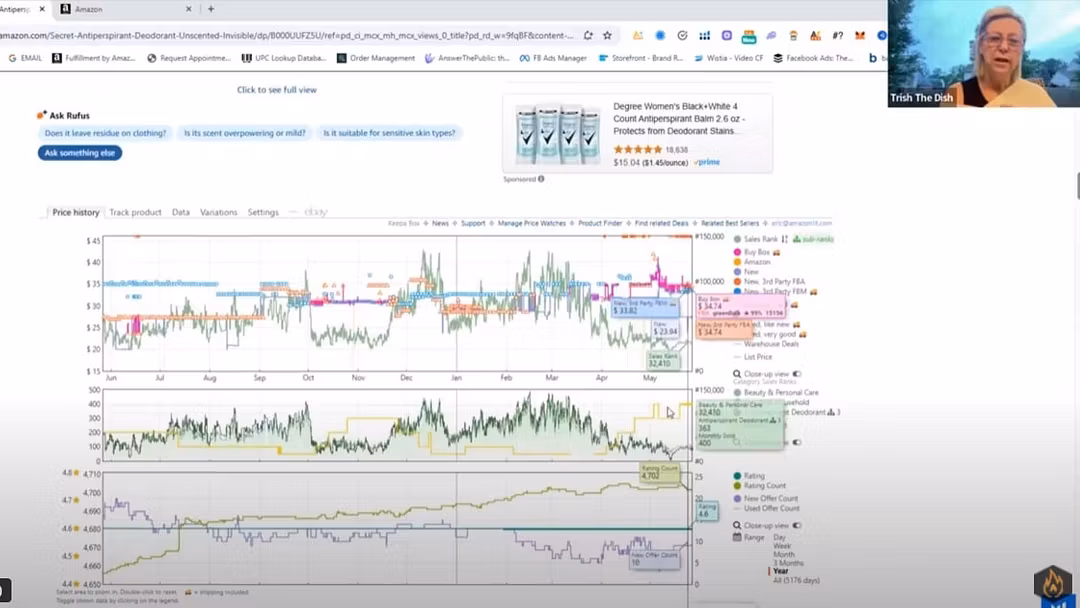Open the FB Ads Manager bookmark
The image size is (1080, 608).
click(553, 58)
